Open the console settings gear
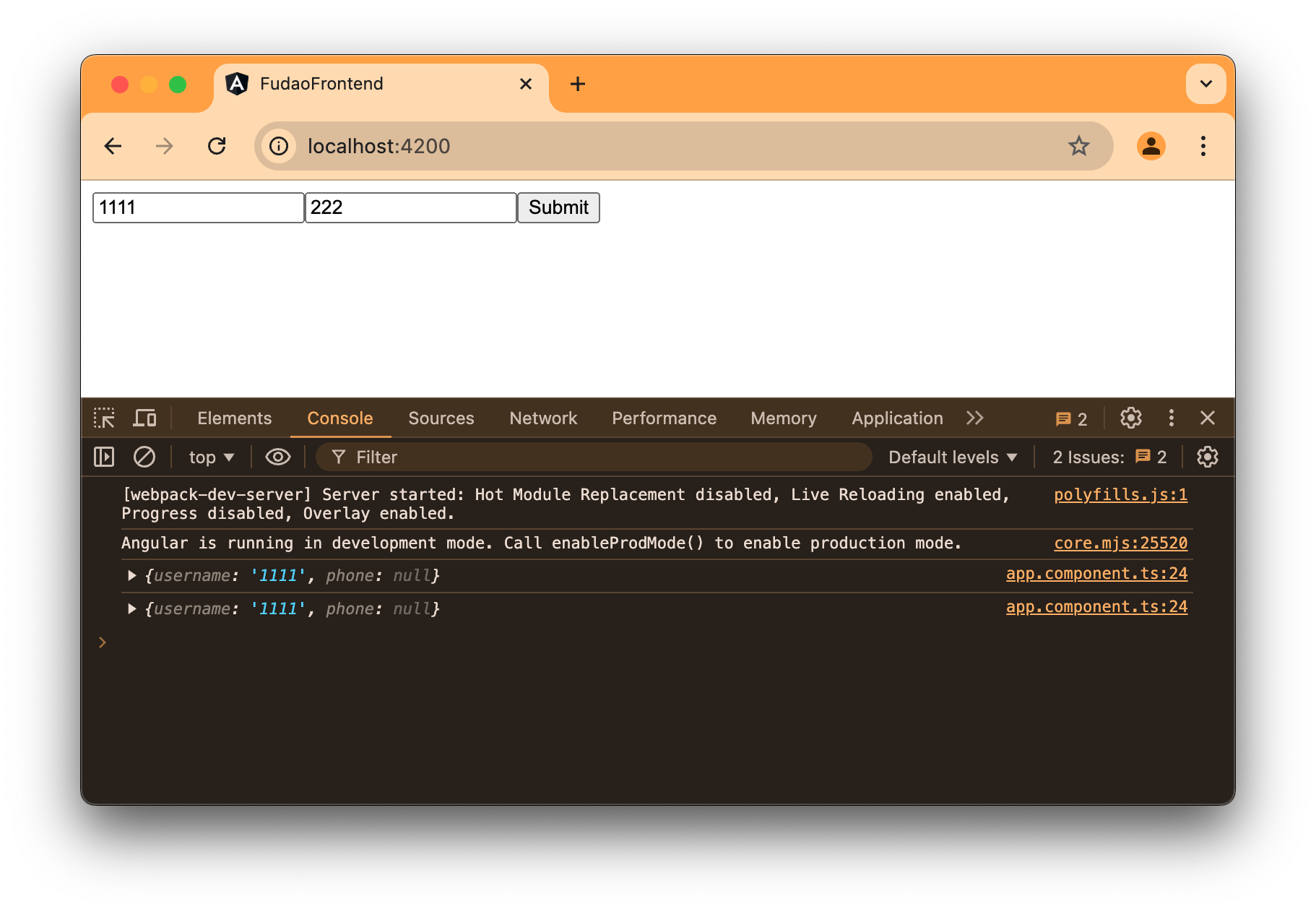The height and width of the screenshot is (912, 1316). pos(1207,457)
